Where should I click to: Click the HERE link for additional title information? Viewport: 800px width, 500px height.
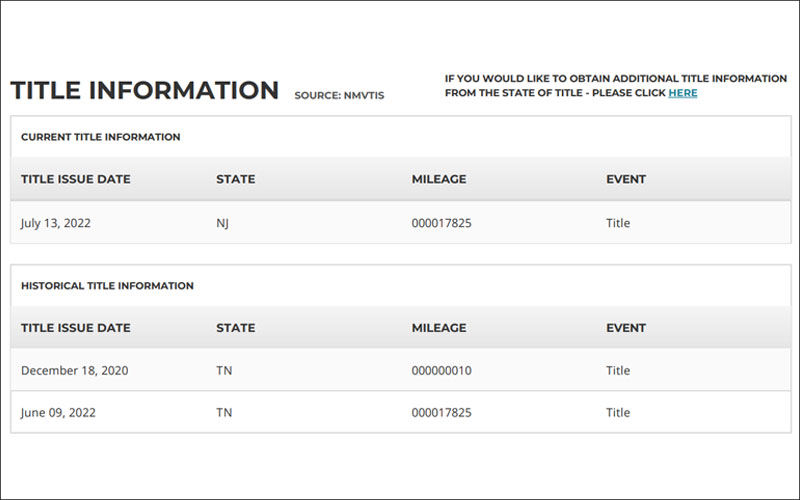coord(683,93)
